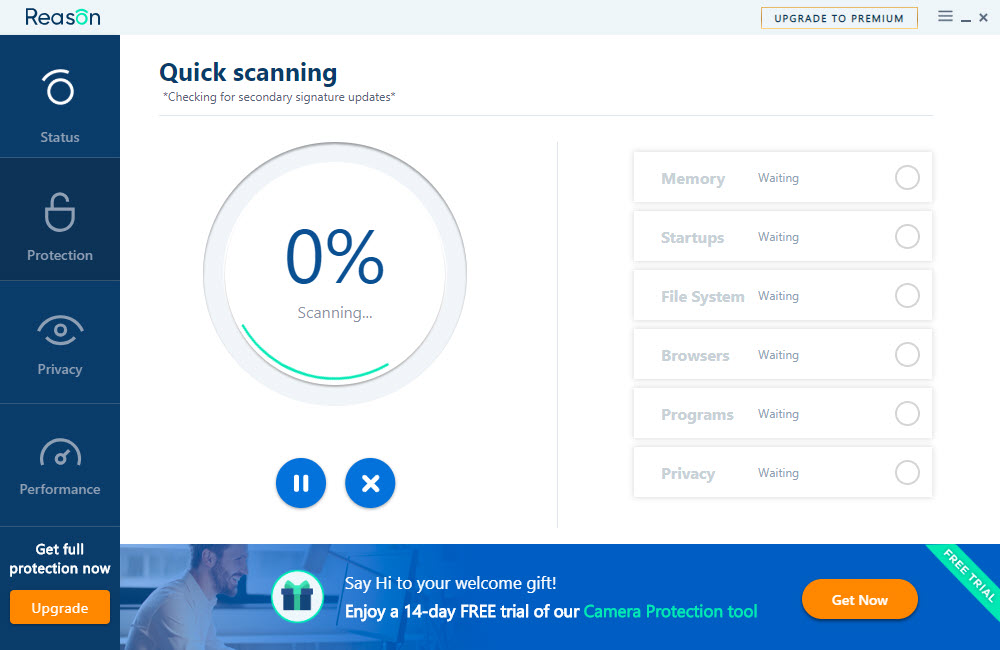The height and width of the screenshot is (650, 1000).
Task: Click the File System scan row label
Action: 702,297
